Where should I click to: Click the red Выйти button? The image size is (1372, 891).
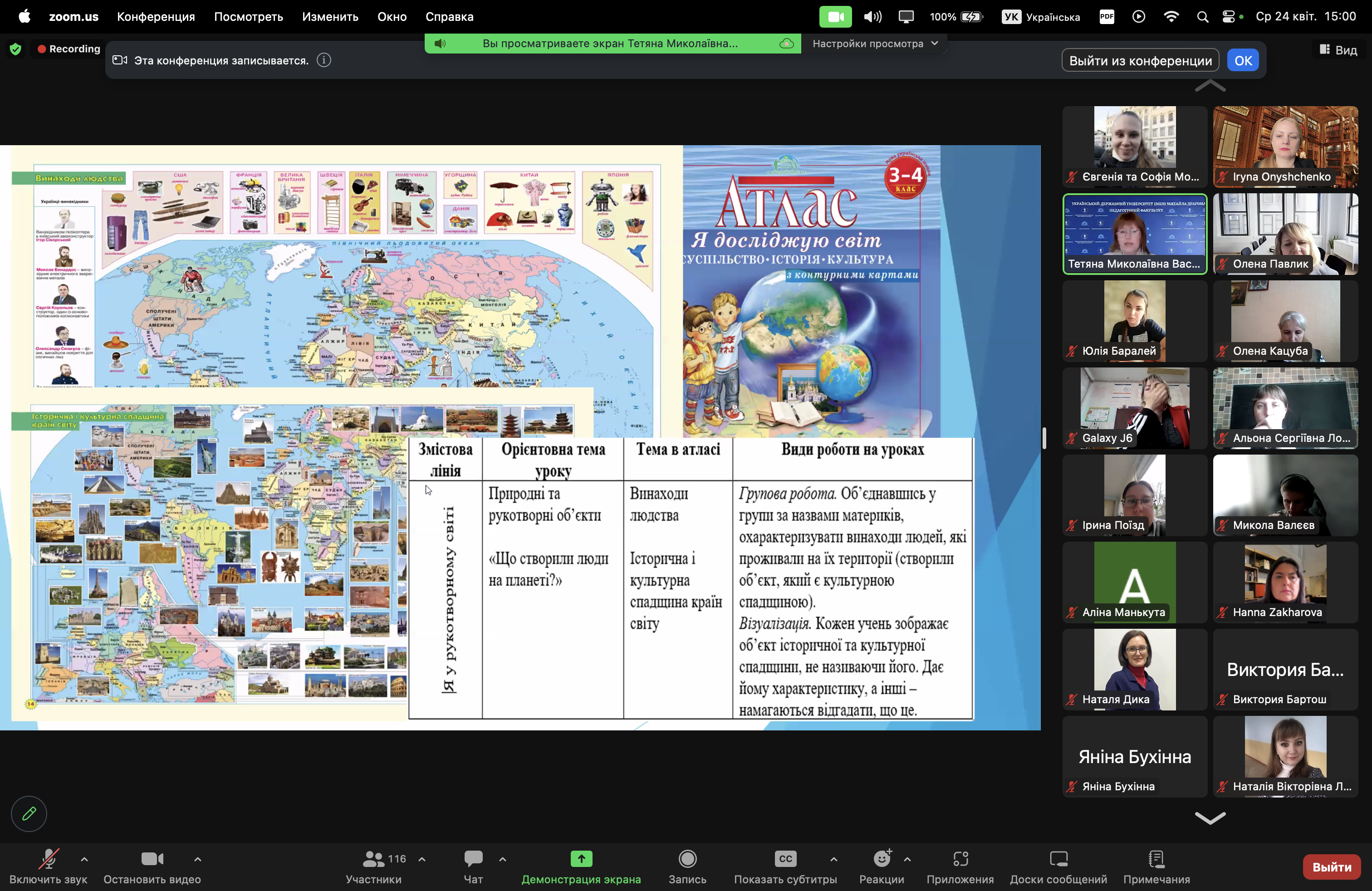click(x=1332, y=867)
